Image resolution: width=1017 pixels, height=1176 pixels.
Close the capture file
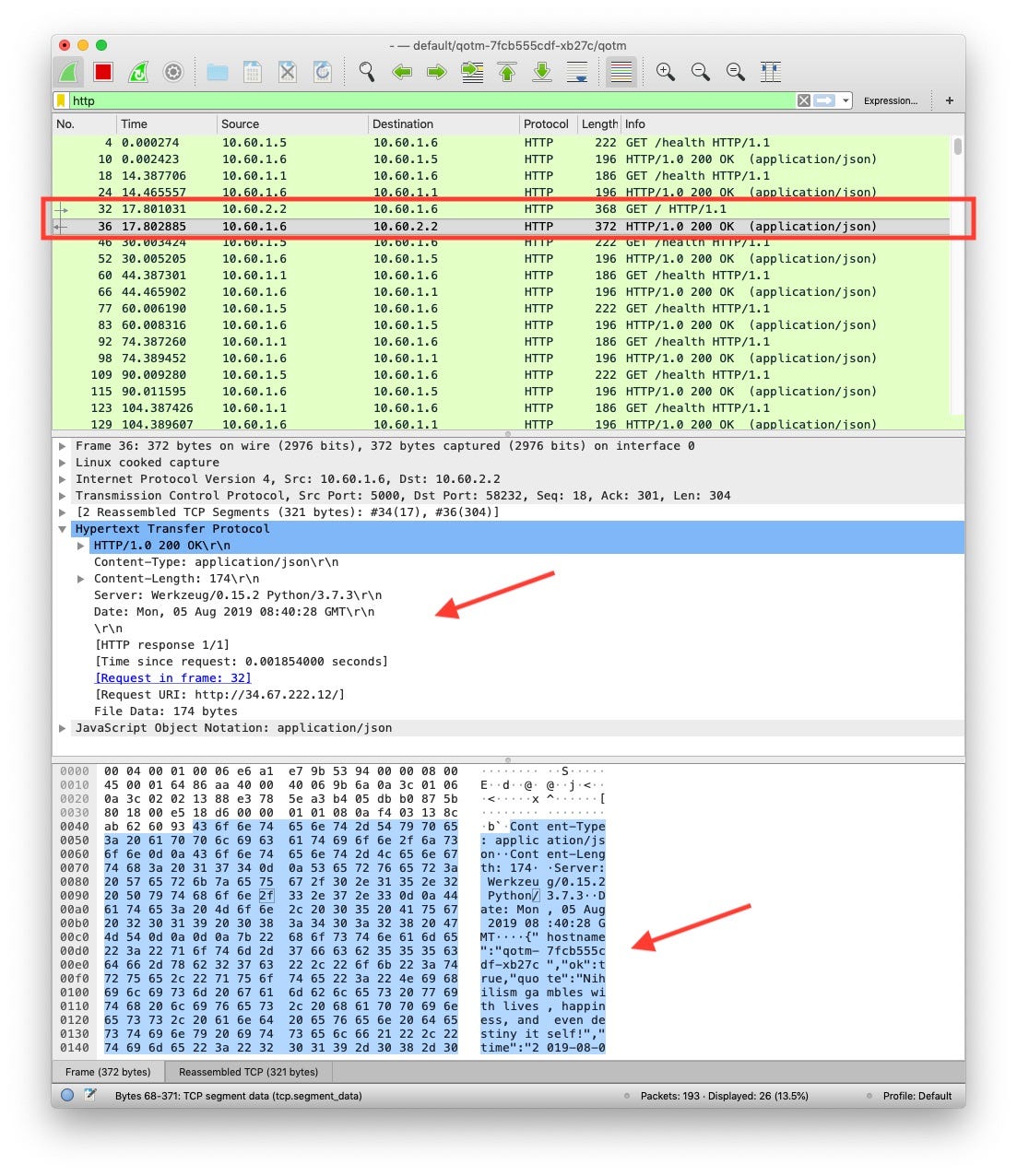288,72
